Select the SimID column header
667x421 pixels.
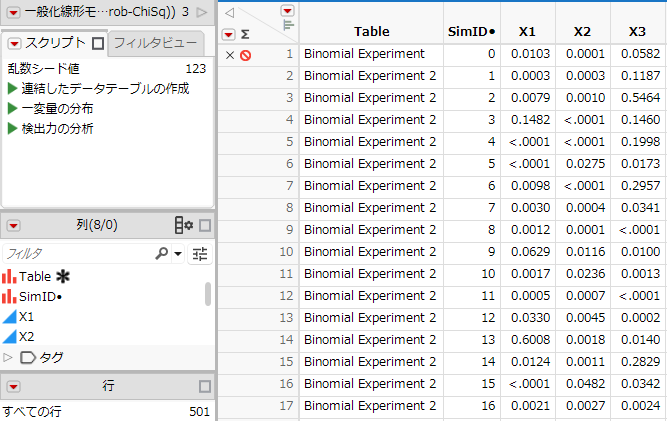point(472,31)
